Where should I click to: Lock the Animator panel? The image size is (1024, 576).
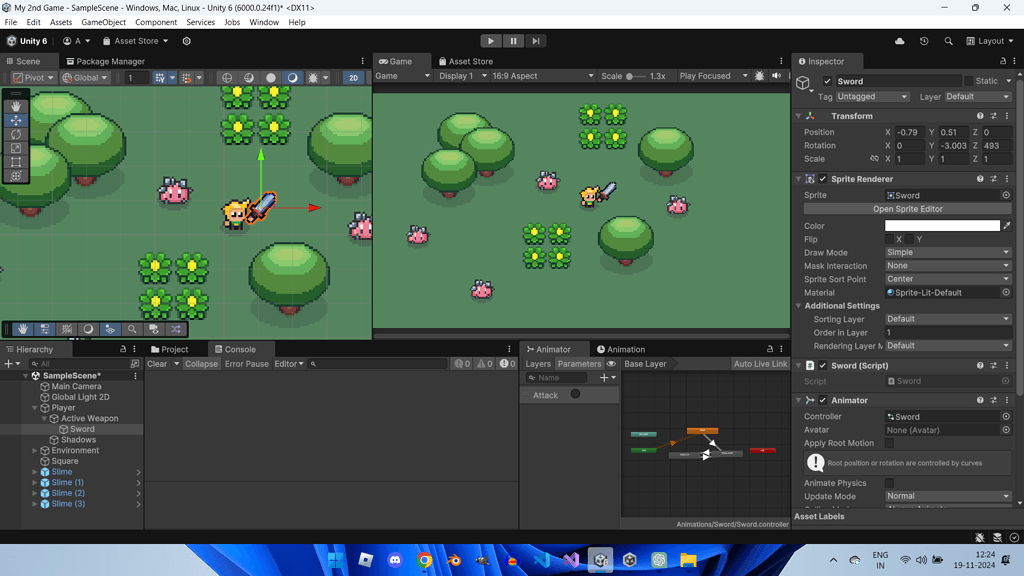click(x=770, y=349)
